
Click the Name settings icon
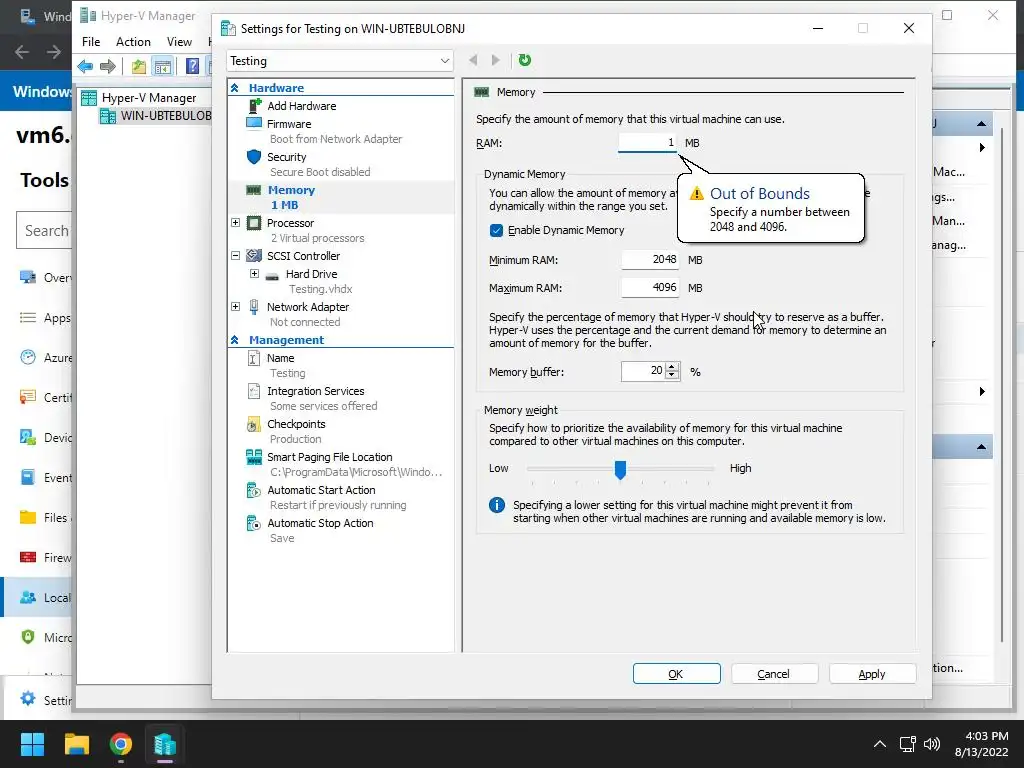pyautogui.click(x=254, y=358)
